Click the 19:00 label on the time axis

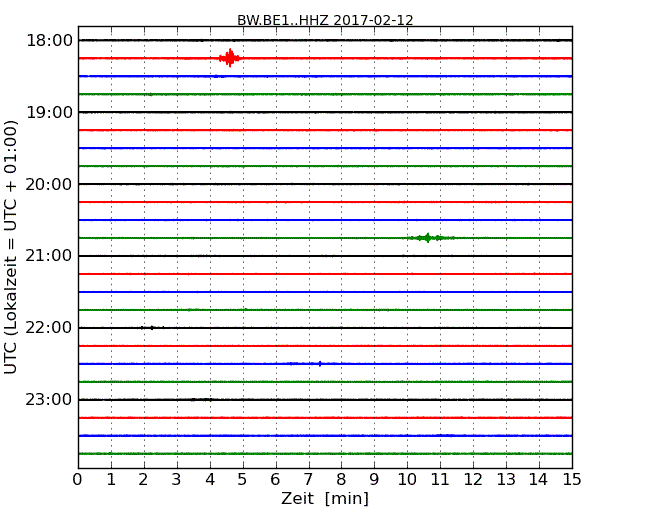pos(50,112)
